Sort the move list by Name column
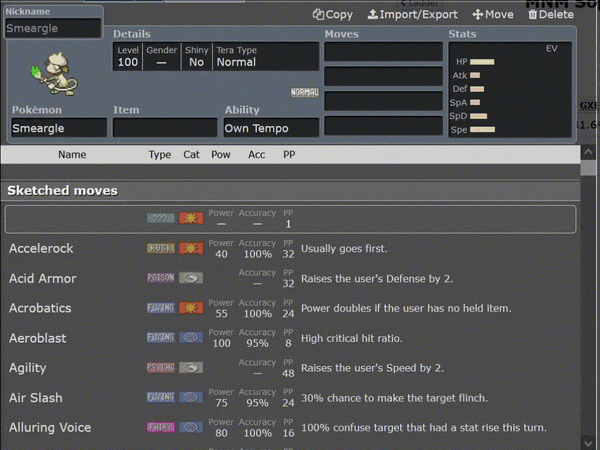 pyautogui.click(x=72, y=155)
